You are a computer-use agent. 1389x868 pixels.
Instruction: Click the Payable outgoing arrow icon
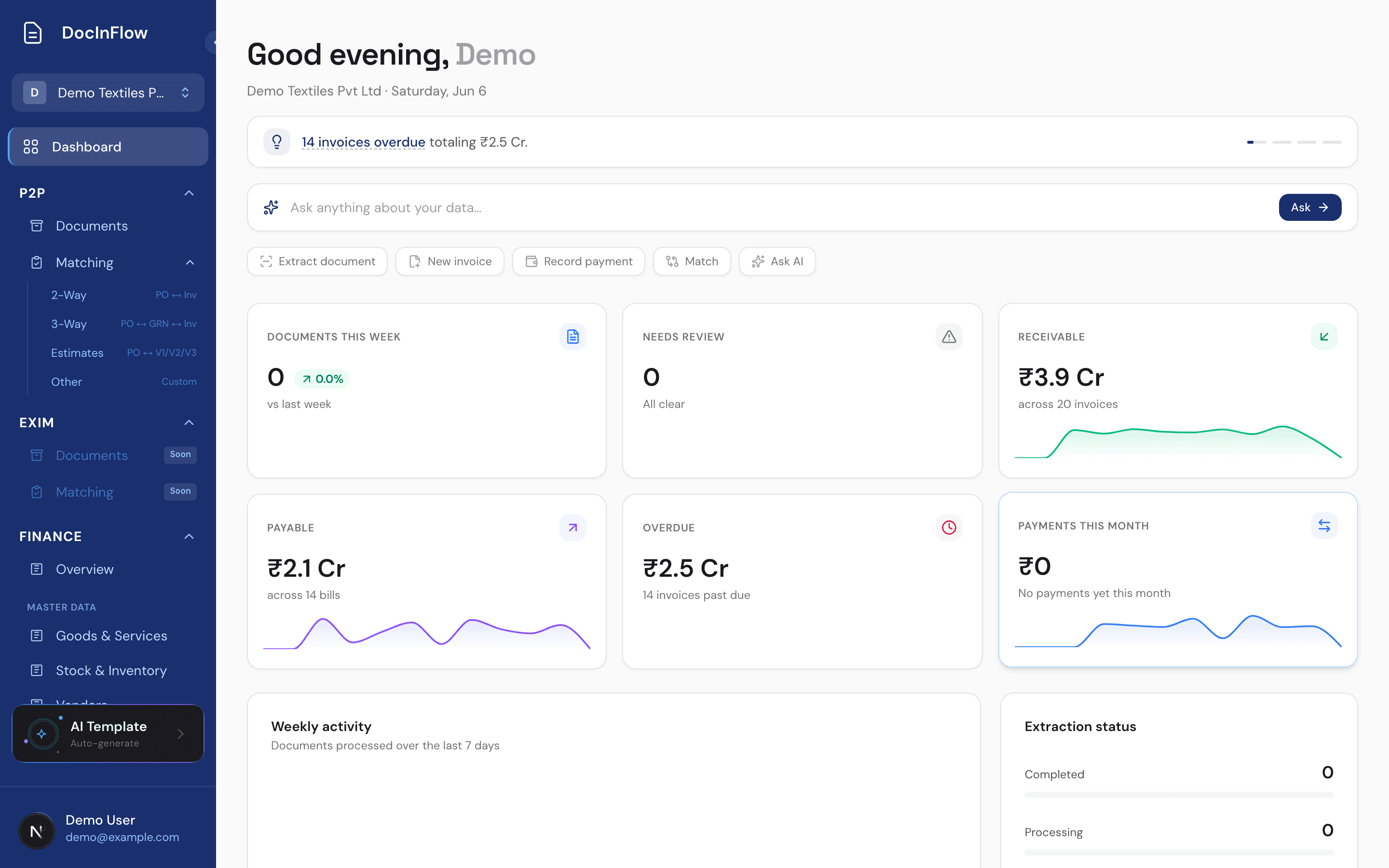[x=573, y=528]
